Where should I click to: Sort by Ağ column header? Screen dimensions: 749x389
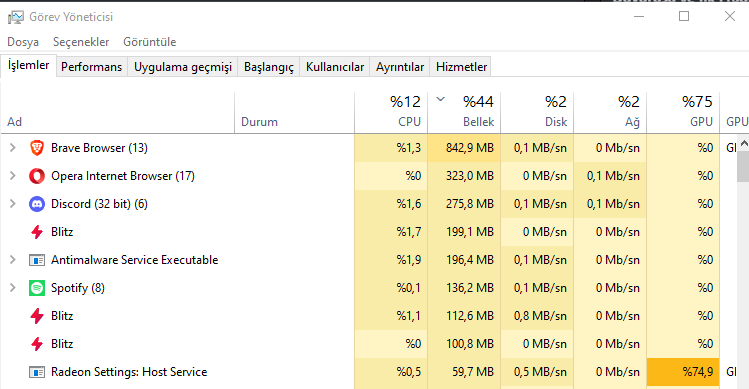tap(610, 113)
